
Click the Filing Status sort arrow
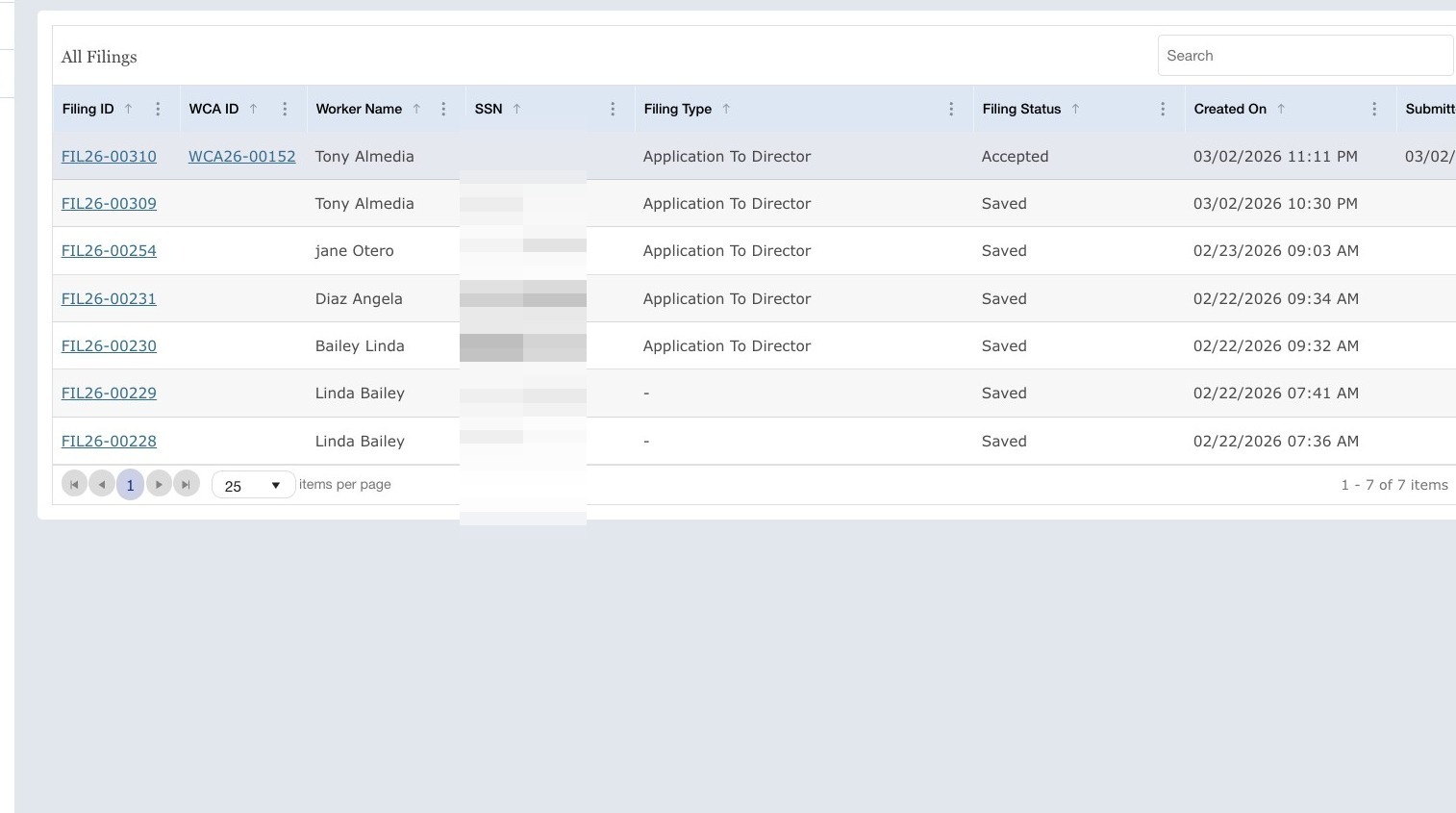click(1075, 109)
